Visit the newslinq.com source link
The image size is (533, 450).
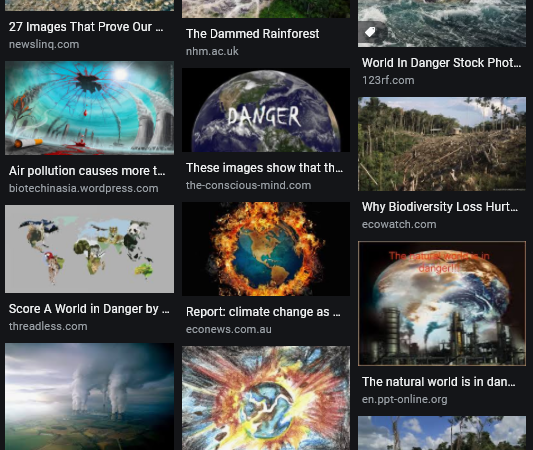pos(44,45)
